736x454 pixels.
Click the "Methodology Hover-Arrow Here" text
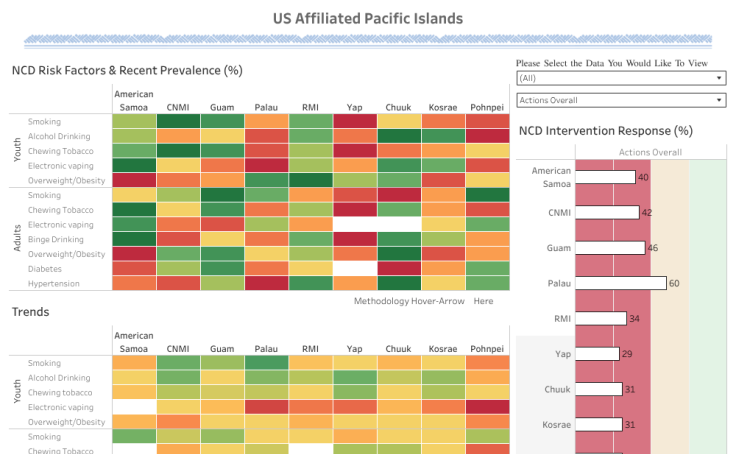pos(422,300)
